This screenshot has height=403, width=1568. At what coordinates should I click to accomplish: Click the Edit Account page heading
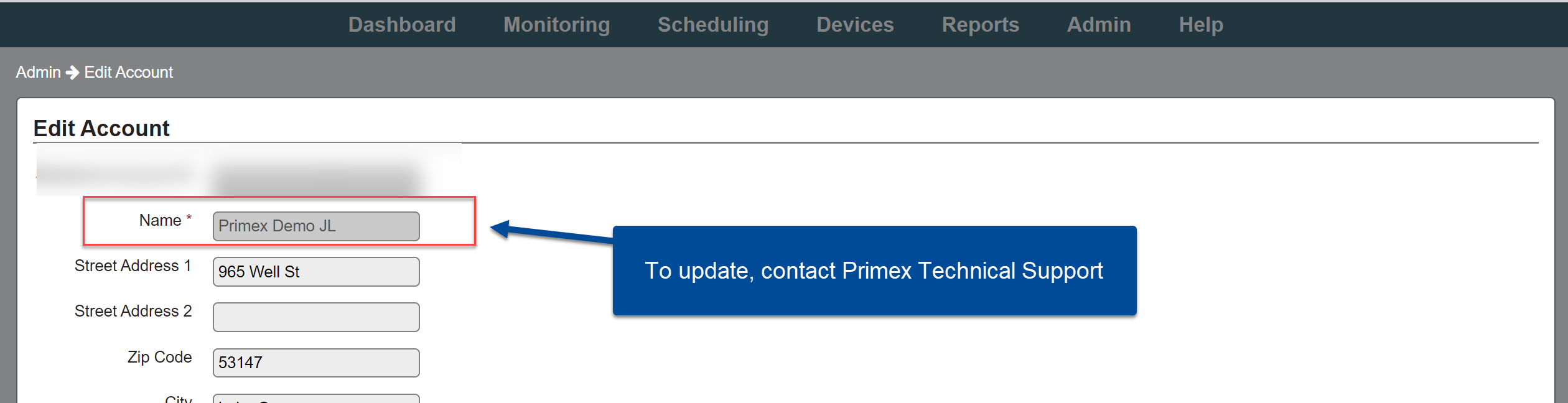pos(102,128)
